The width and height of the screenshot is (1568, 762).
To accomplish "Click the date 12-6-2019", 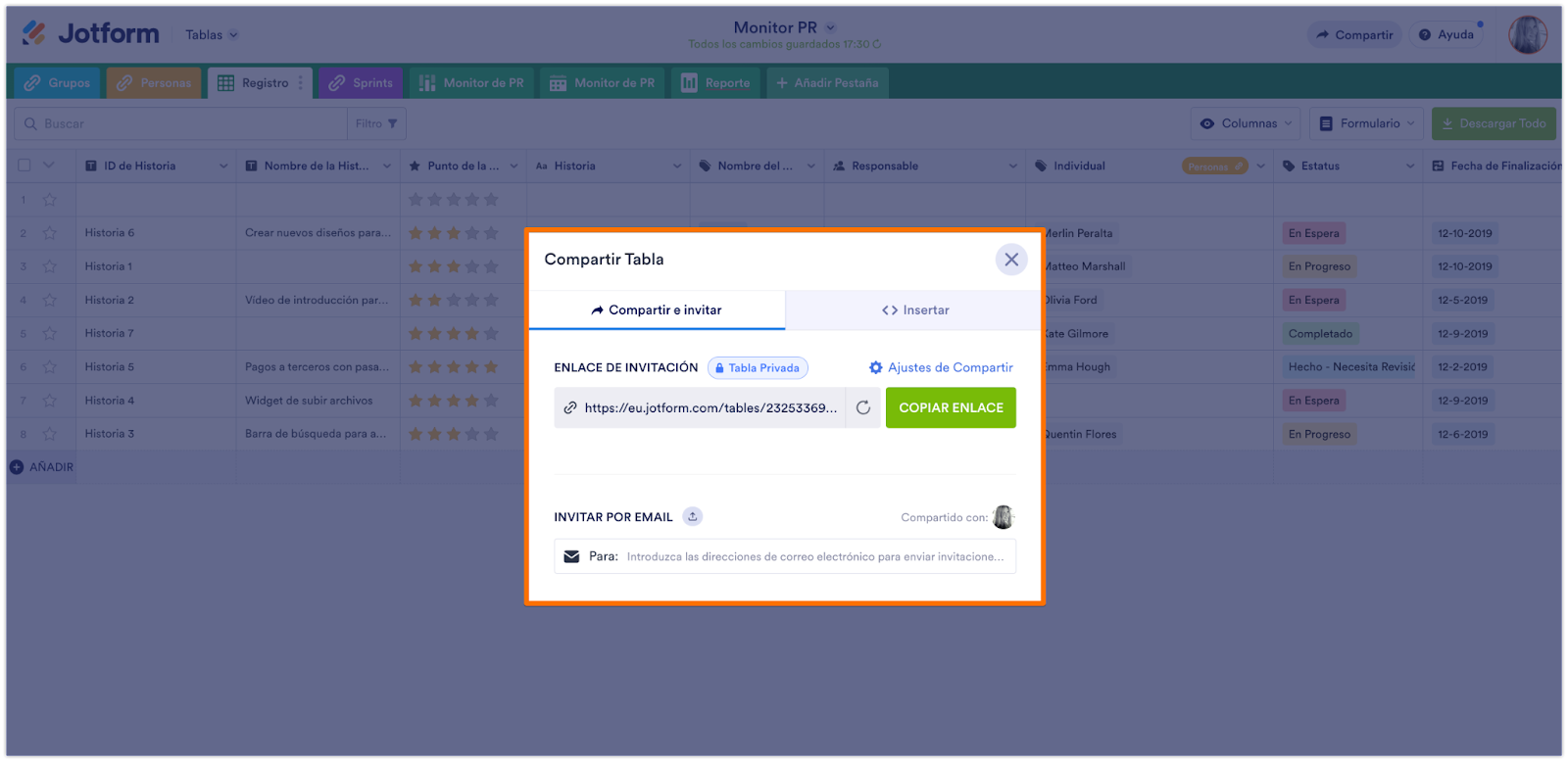I will (1462, 434).
